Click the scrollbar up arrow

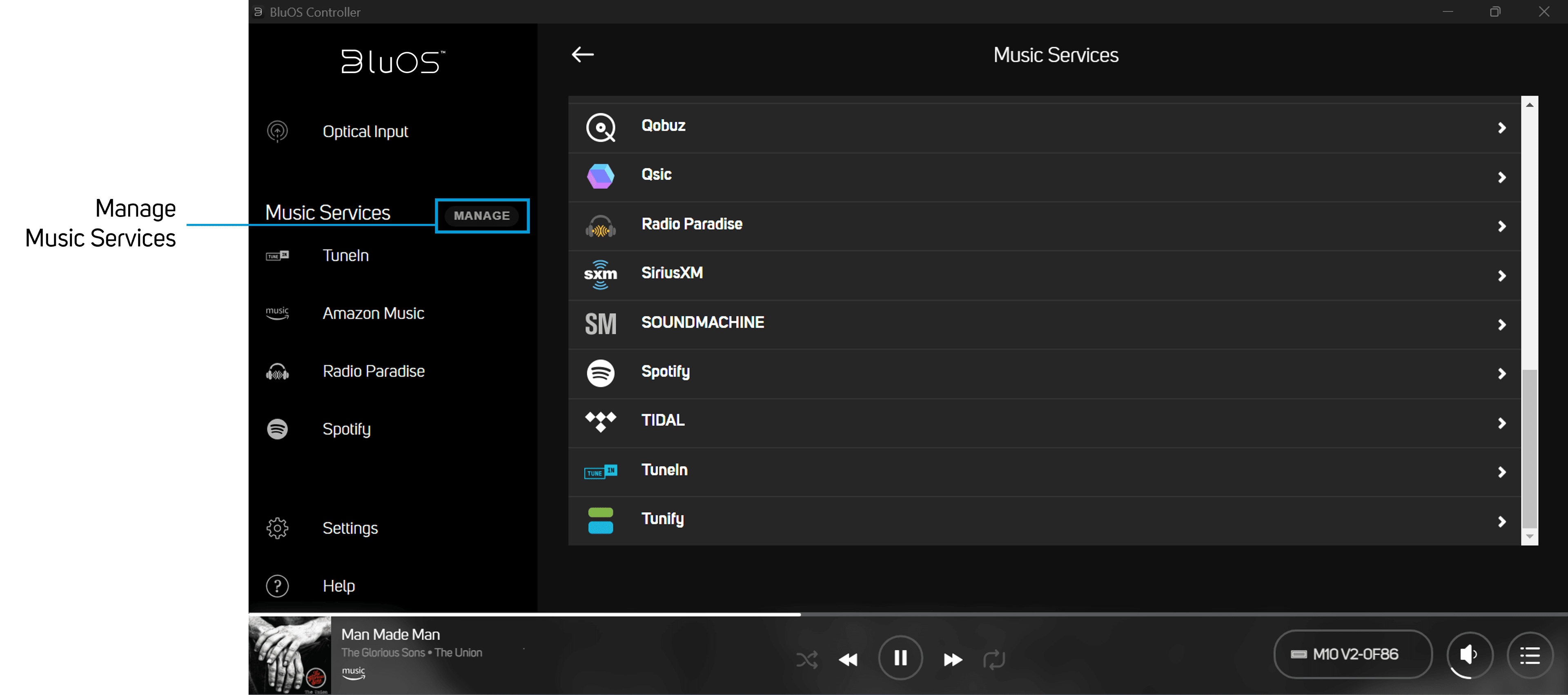click(x=1530, y=105)
